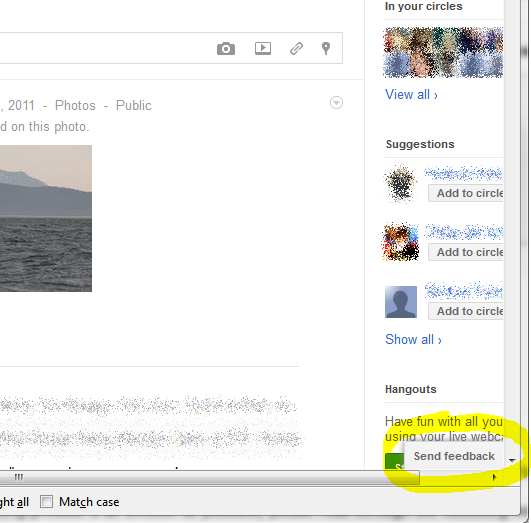Click the Send feedback button
Screen dimensions: 531x523
[454, 456]
